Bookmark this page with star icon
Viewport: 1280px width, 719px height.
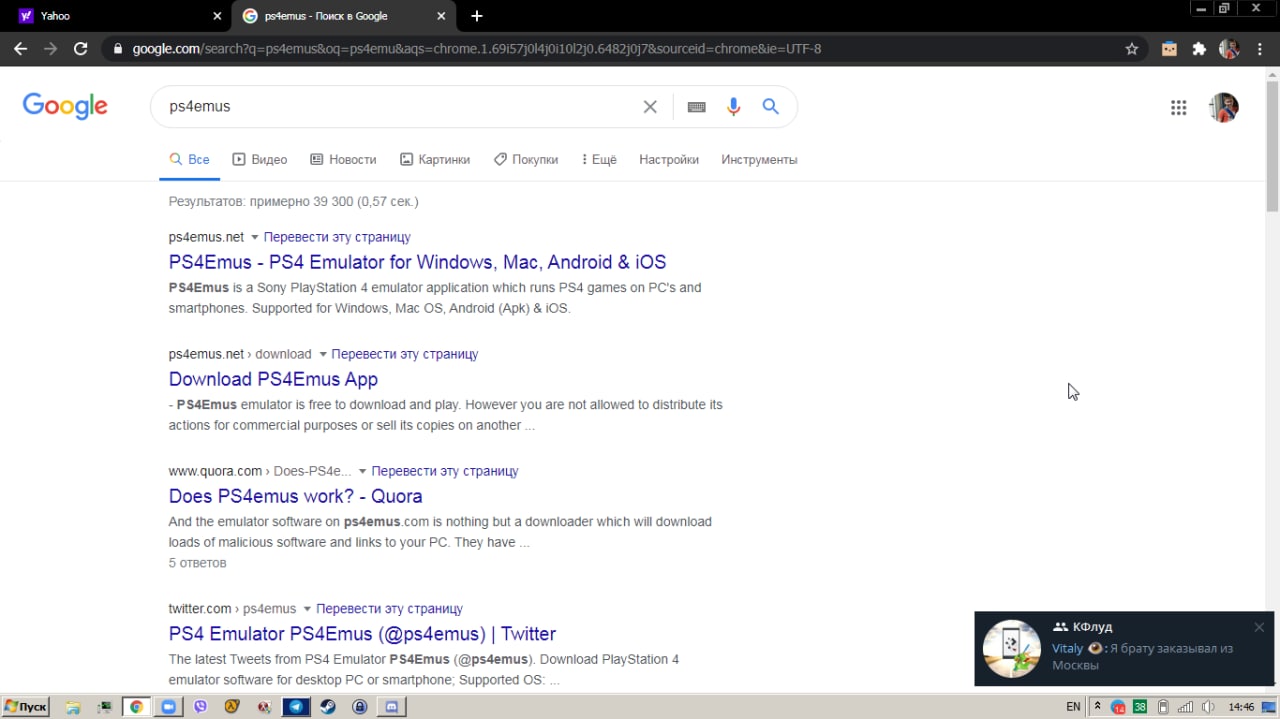click(1132, 48)
